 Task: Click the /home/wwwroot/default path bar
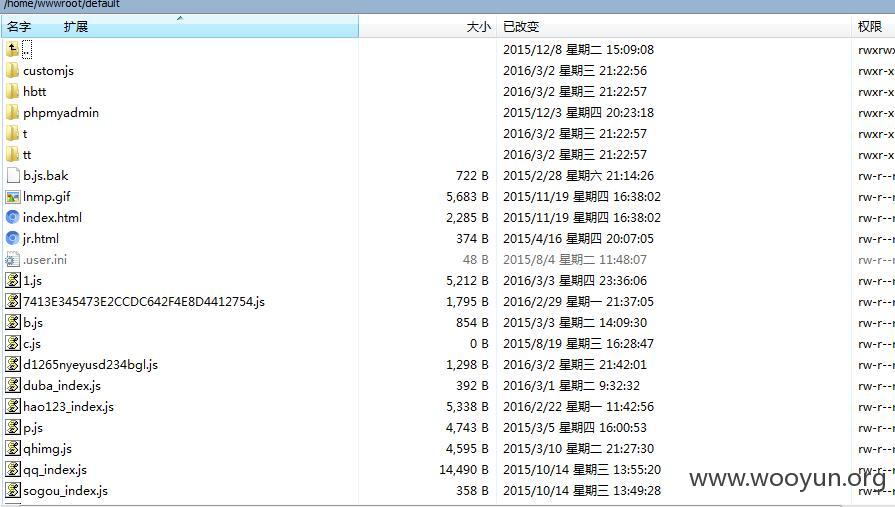pos(448,5)
